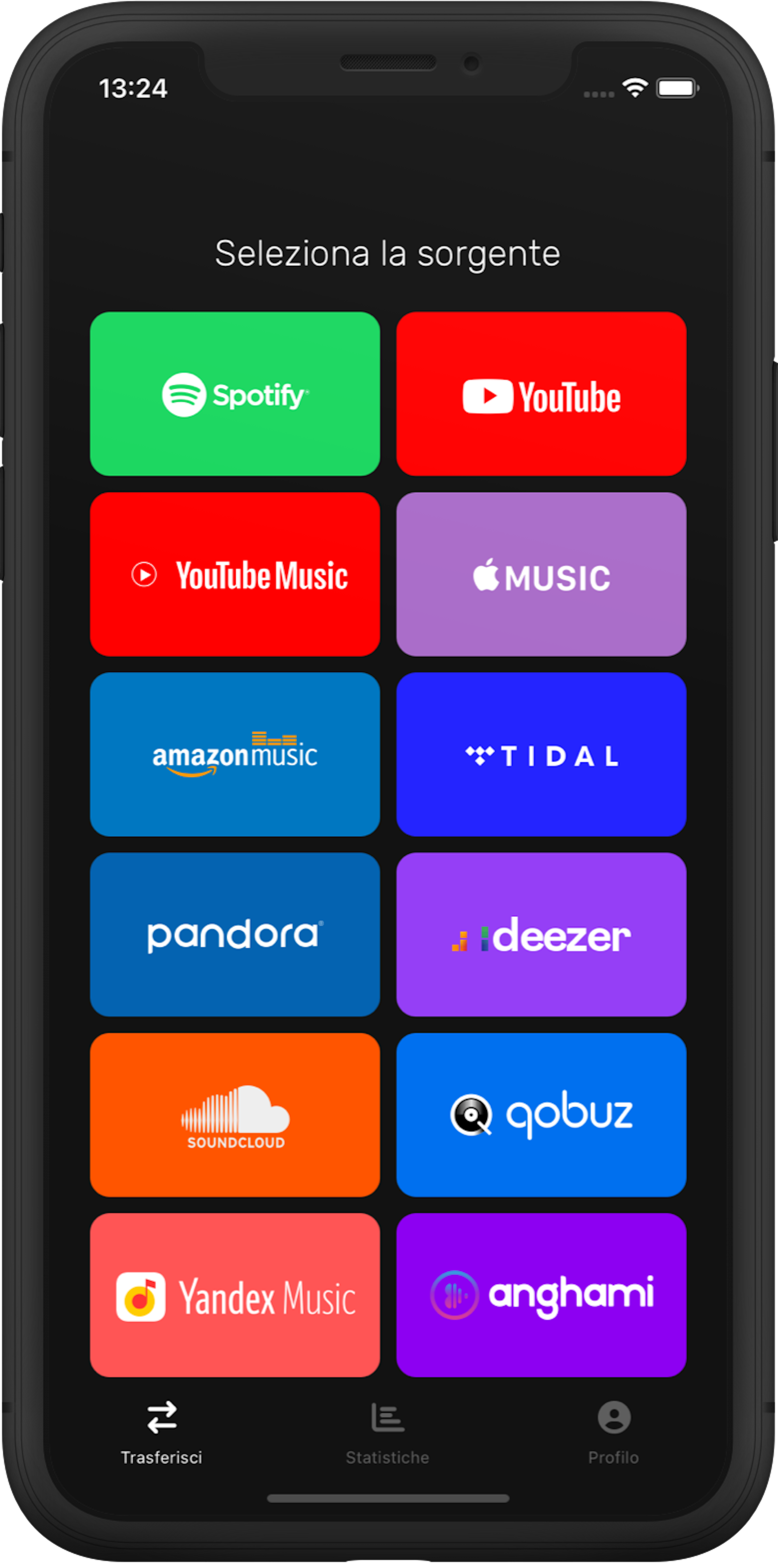
Task: Navigate to Statistiche tab
Action: [x=389, y=1450]
